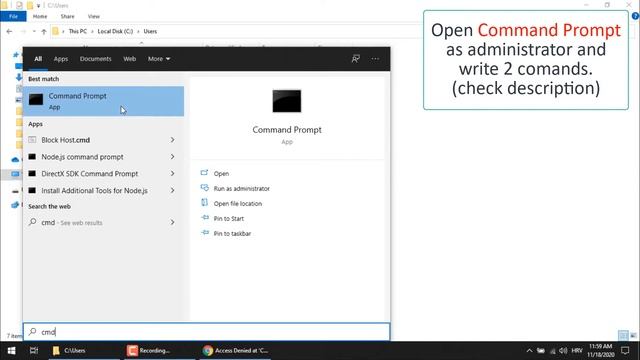Click the Block Host.cmd file icon
640x360 pixels.
click(x=32, y=140)
